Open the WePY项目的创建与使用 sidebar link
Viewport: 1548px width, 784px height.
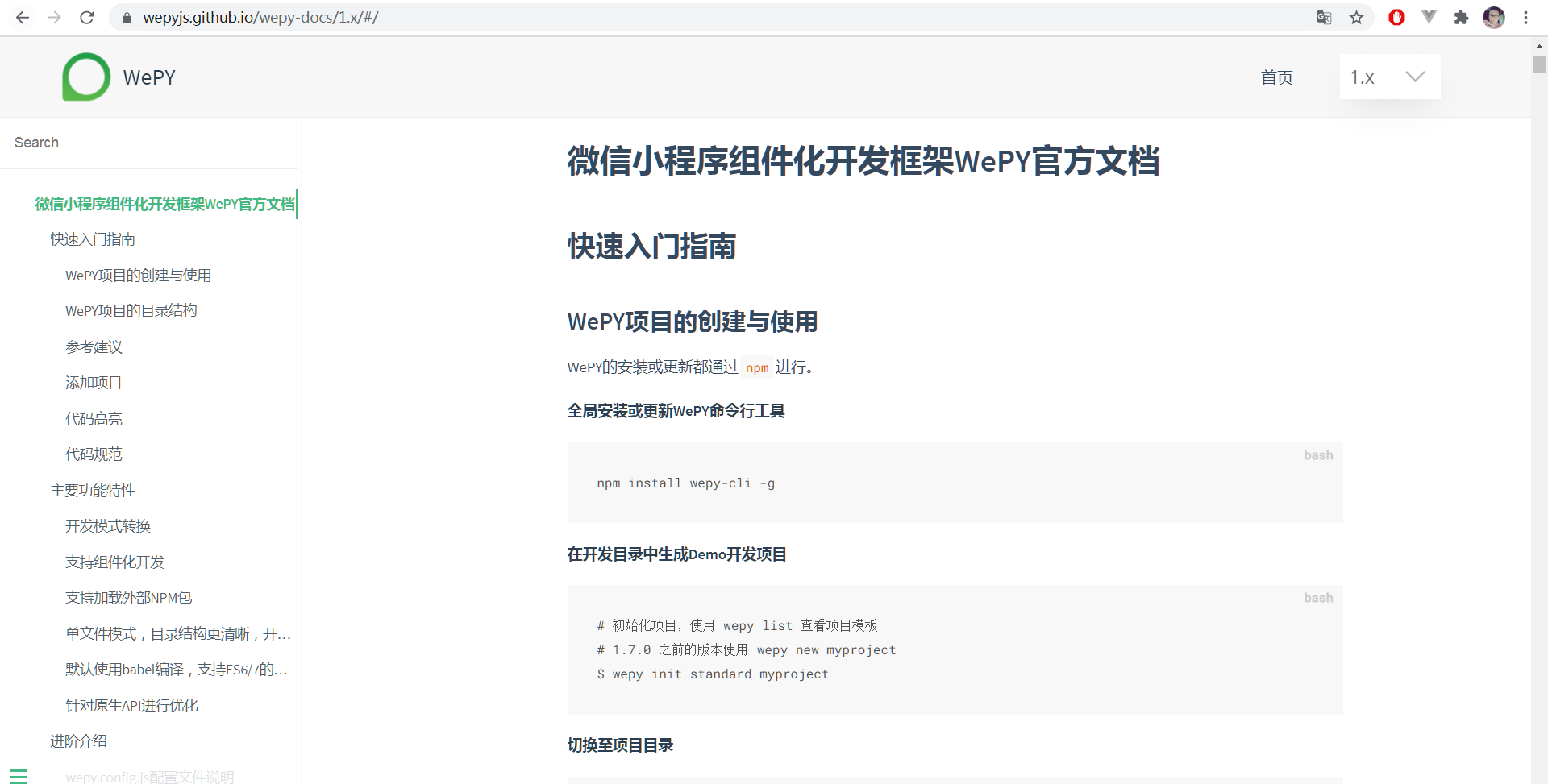pyautogui.click(x=138, y=275)
